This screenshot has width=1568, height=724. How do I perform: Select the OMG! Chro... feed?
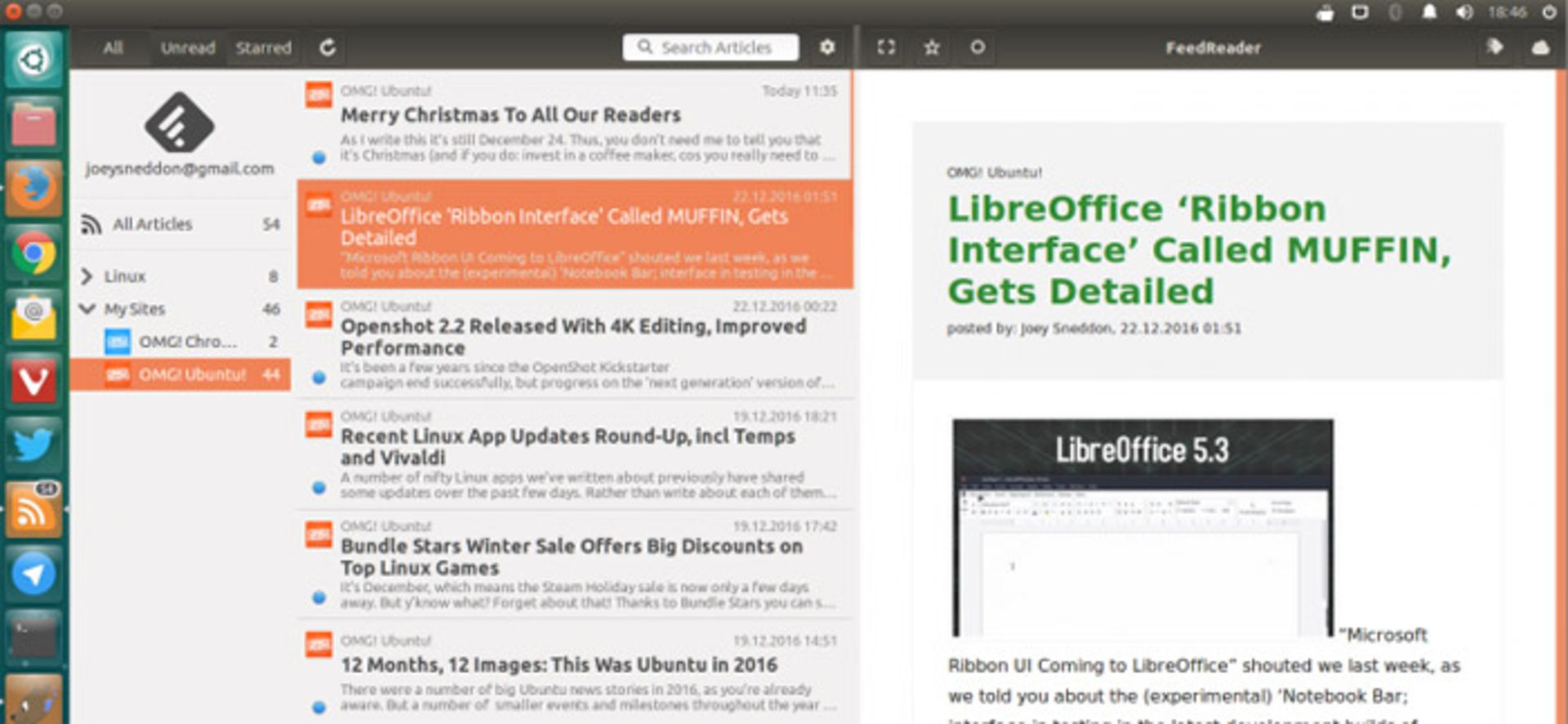(x=180, y=342)
